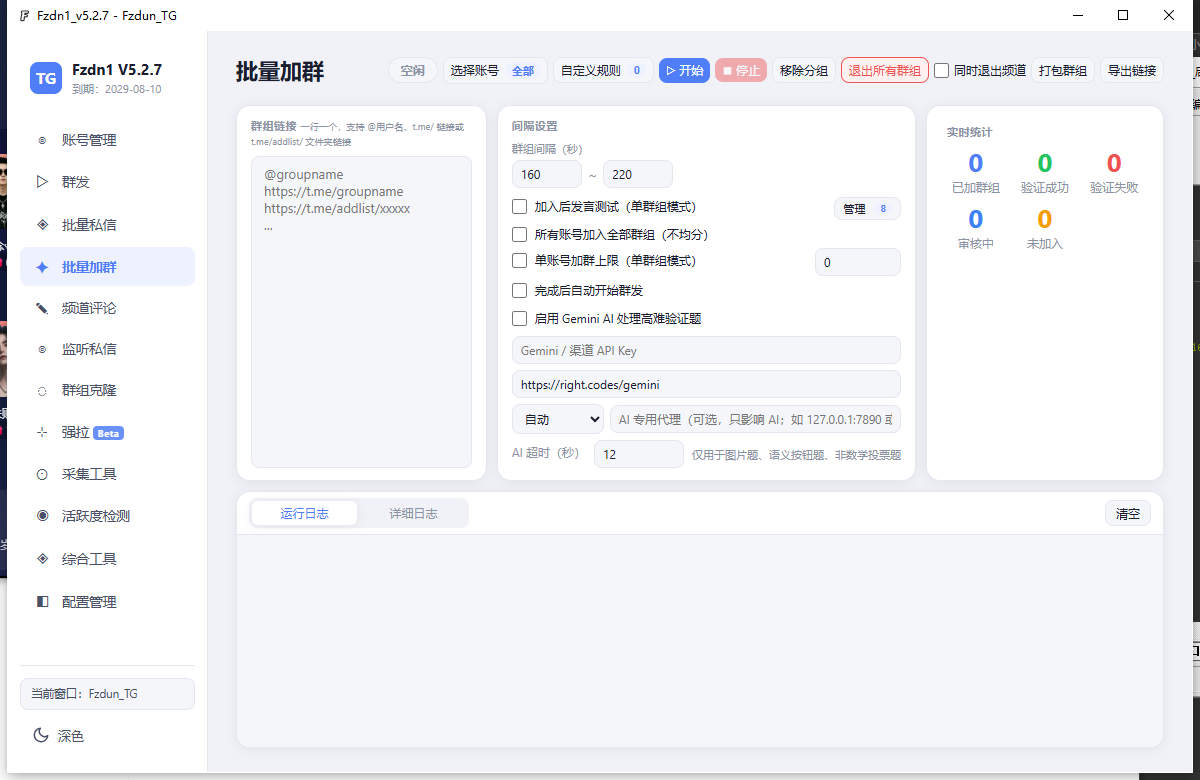
Task: Click the AI 超时 field showing 12
Action: [x=639, y=454]
